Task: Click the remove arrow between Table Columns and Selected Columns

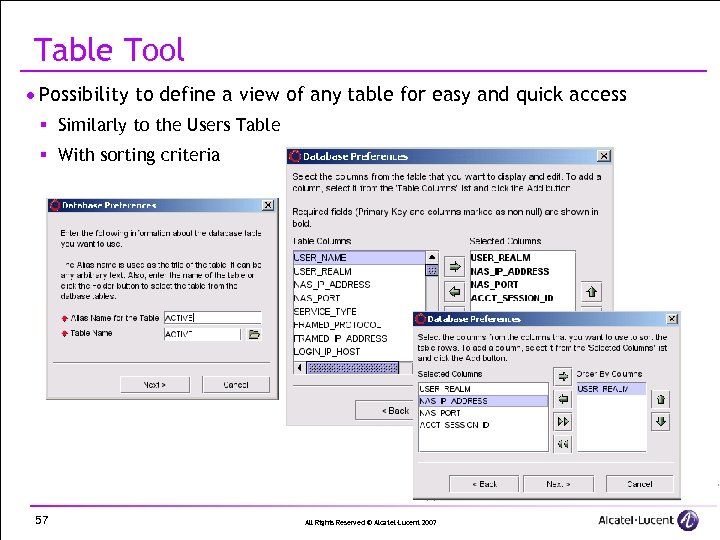Action: coord(455,291)
